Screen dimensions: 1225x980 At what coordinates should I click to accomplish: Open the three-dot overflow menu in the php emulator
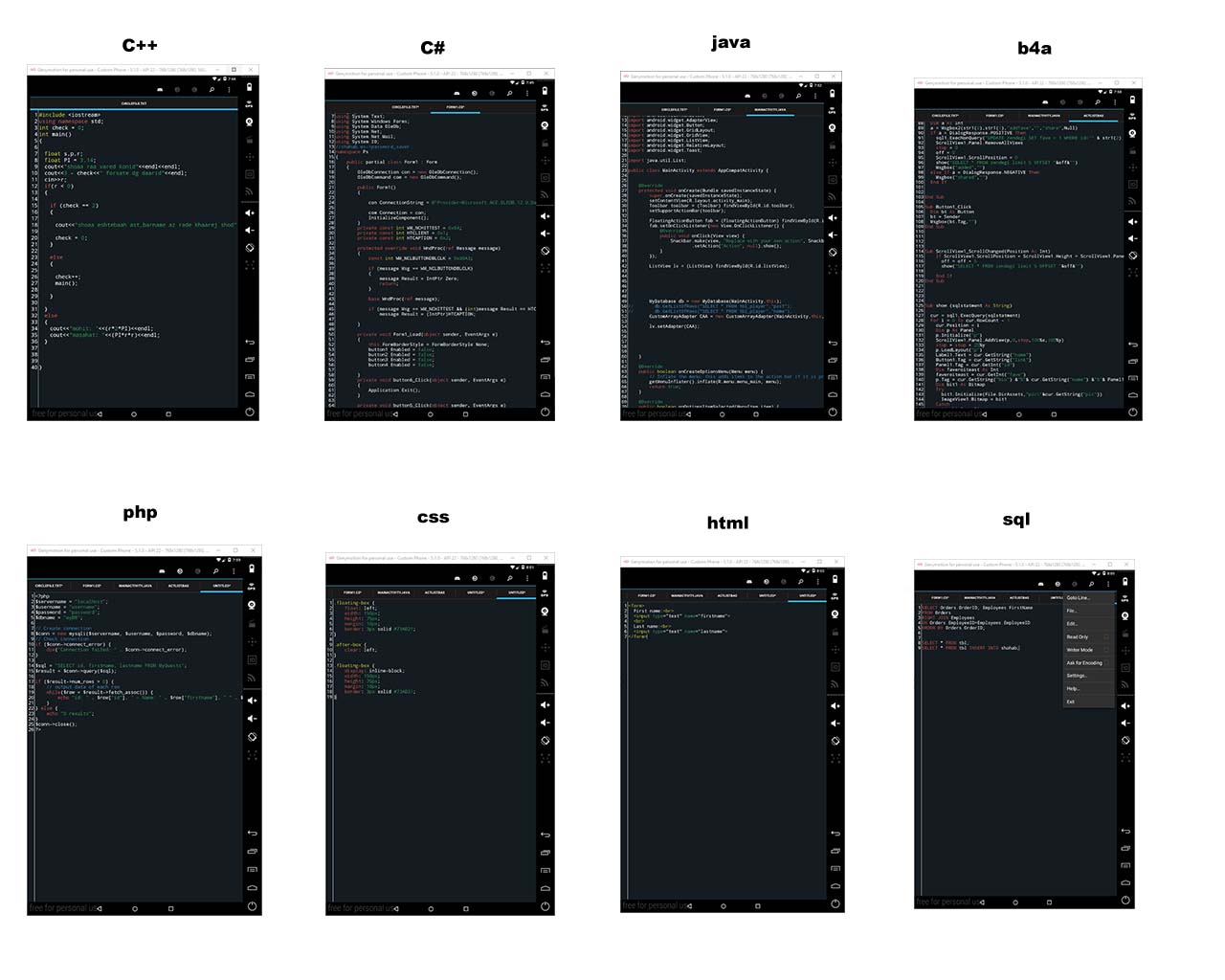click(233, 571)
